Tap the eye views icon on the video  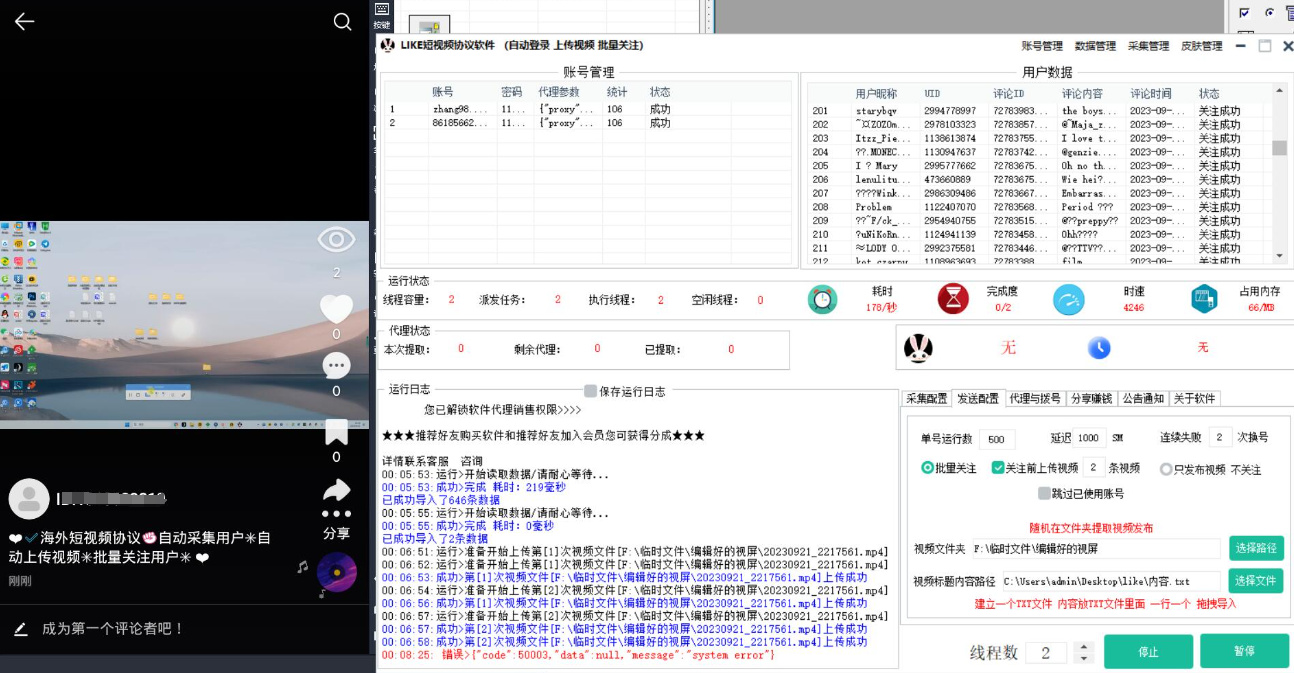point(336,239)
